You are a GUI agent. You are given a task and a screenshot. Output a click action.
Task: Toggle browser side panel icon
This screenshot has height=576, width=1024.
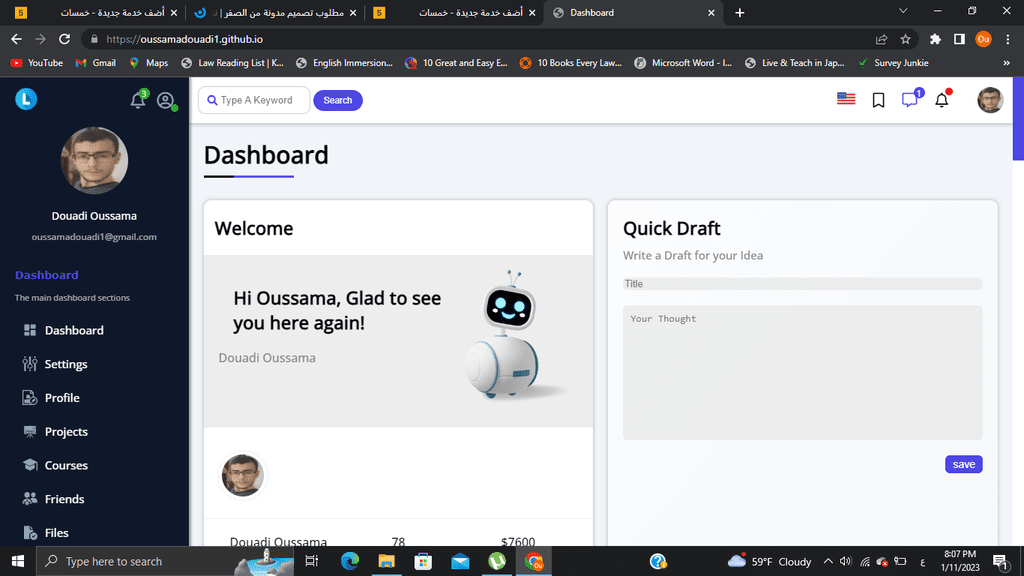(x=959, y=39)
